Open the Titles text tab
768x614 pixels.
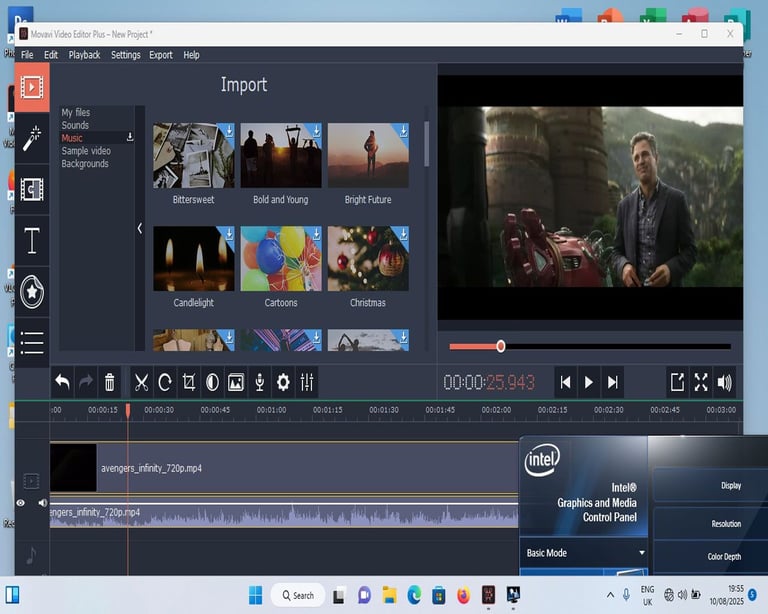(32, 240)
